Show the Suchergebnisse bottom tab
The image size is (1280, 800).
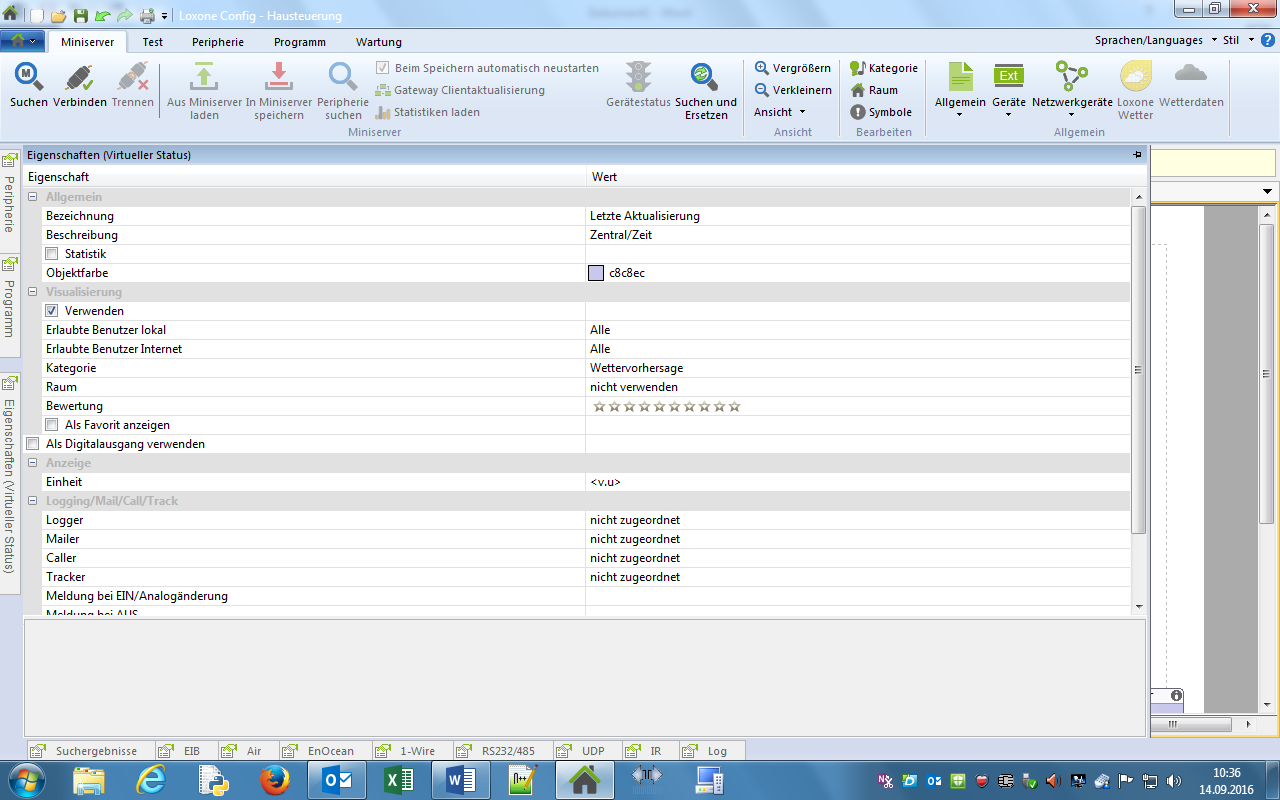click(x=89, y=751)
